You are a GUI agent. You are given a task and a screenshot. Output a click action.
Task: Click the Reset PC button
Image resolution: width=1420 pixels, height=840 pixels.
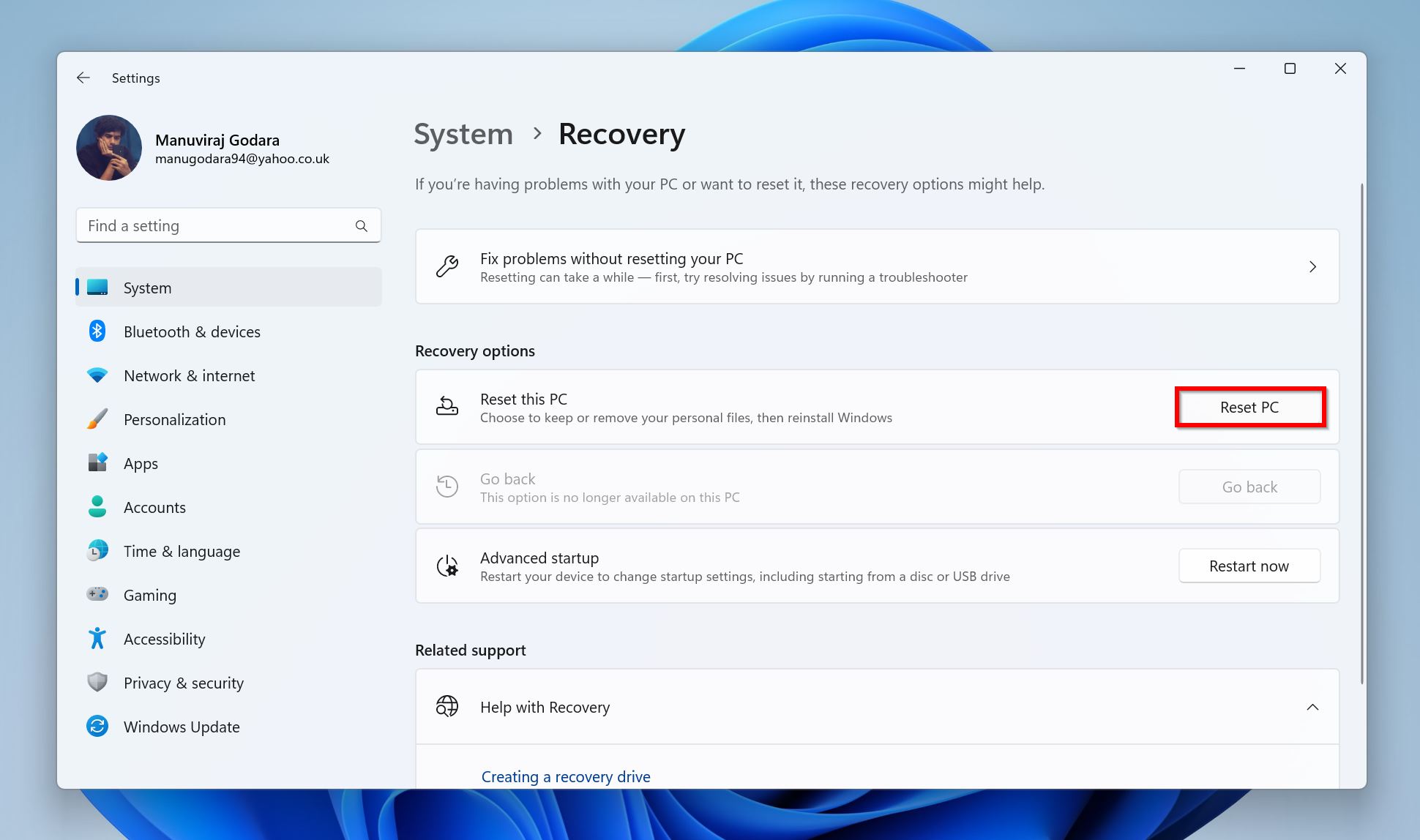pos(1249,406)
